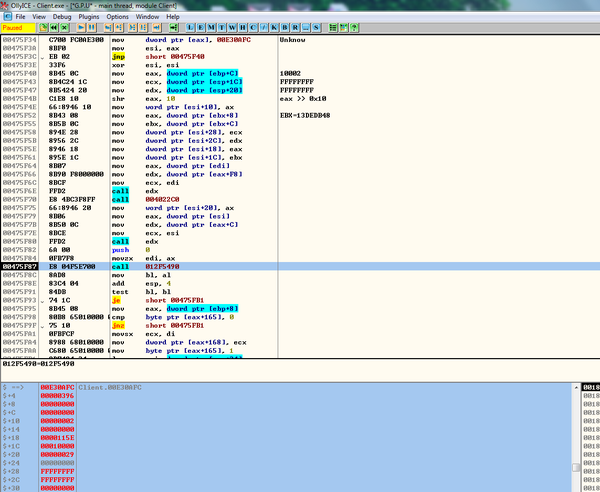Image resolution: width=600 pixels, height=492 pixels.
Task: Open the Options menu
Action: tap(118, 17)
